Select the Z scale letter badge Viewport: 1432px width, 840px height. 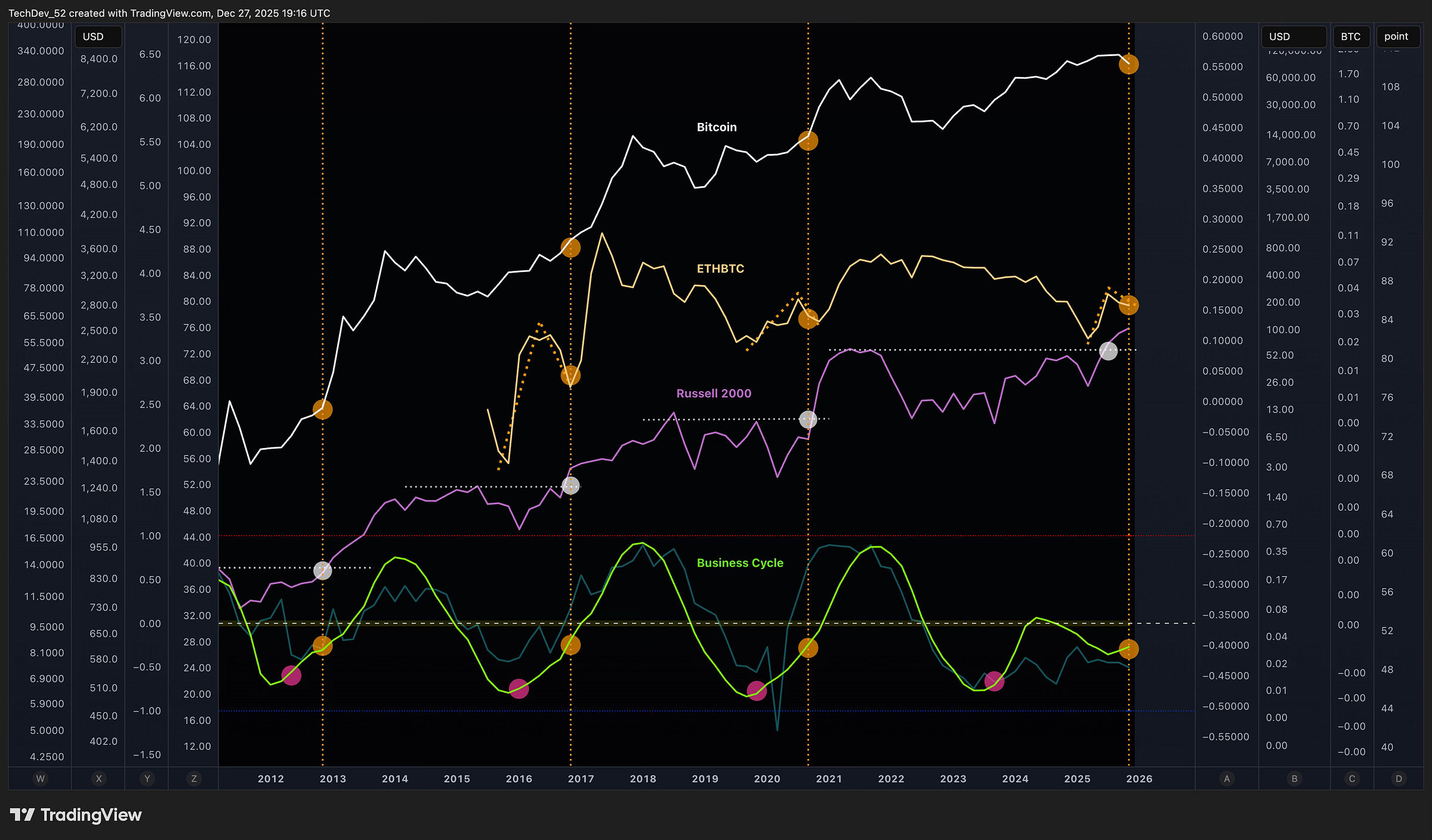pyautogui.click(x=193, y=779)
